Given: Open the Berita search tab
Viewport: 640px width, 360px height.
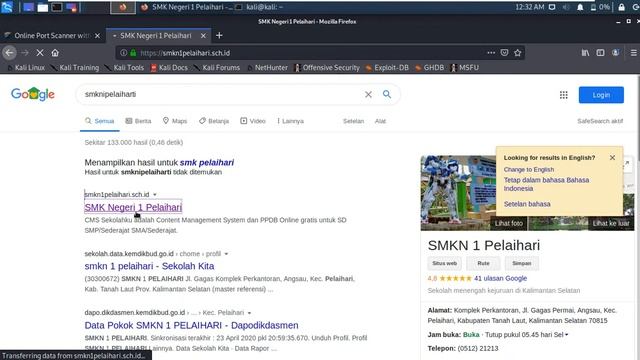Looking at the screenshot, I should pyautogui.click(x=138, y=121).
